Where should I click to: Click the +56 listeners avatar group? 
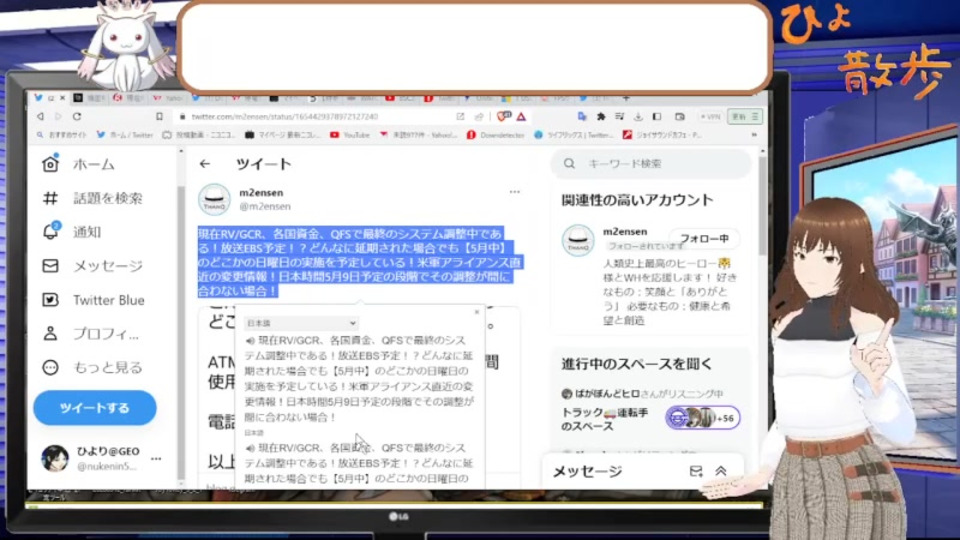point(702,418)
